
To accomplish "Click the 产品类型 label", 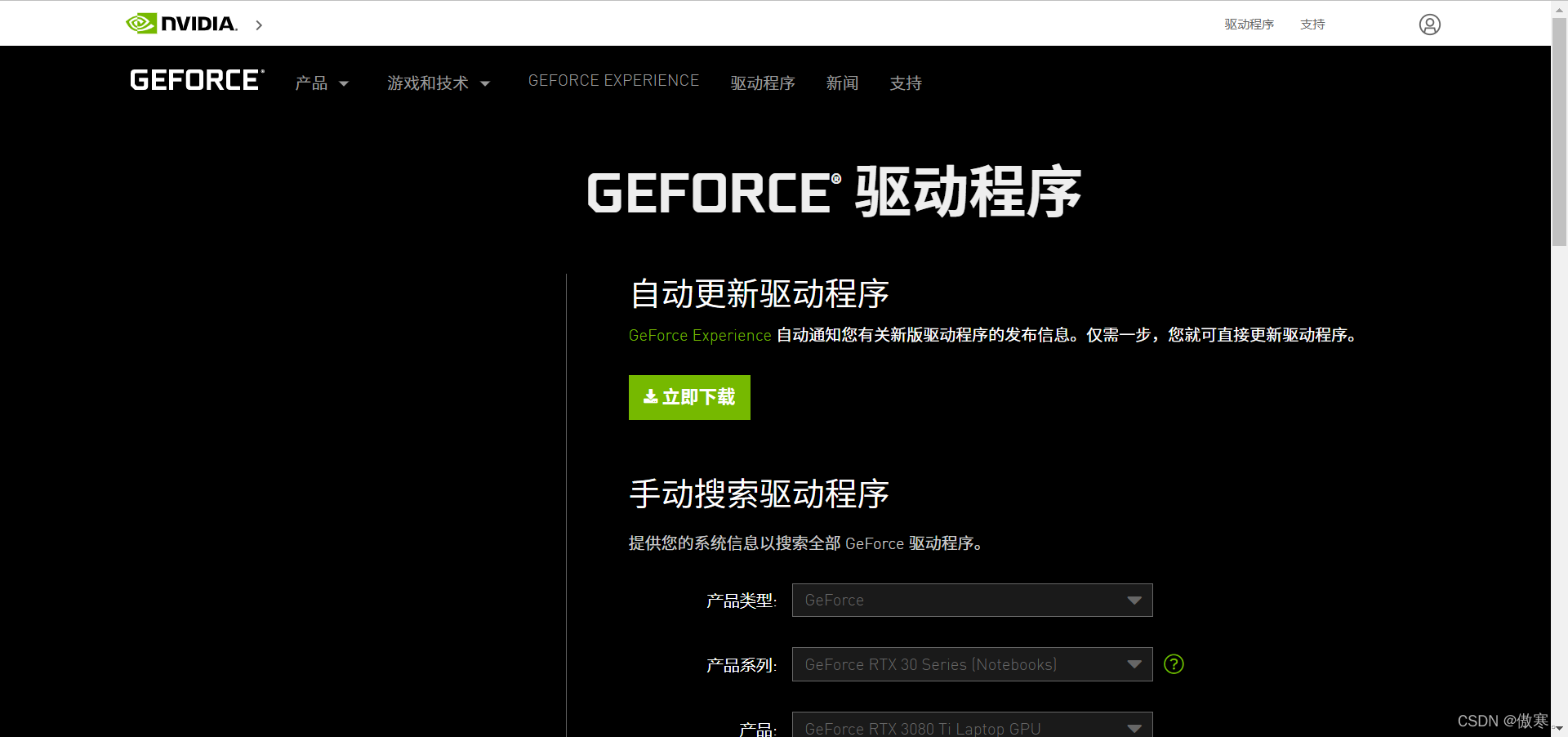I will pyautogui.click(x=742, y=601).
